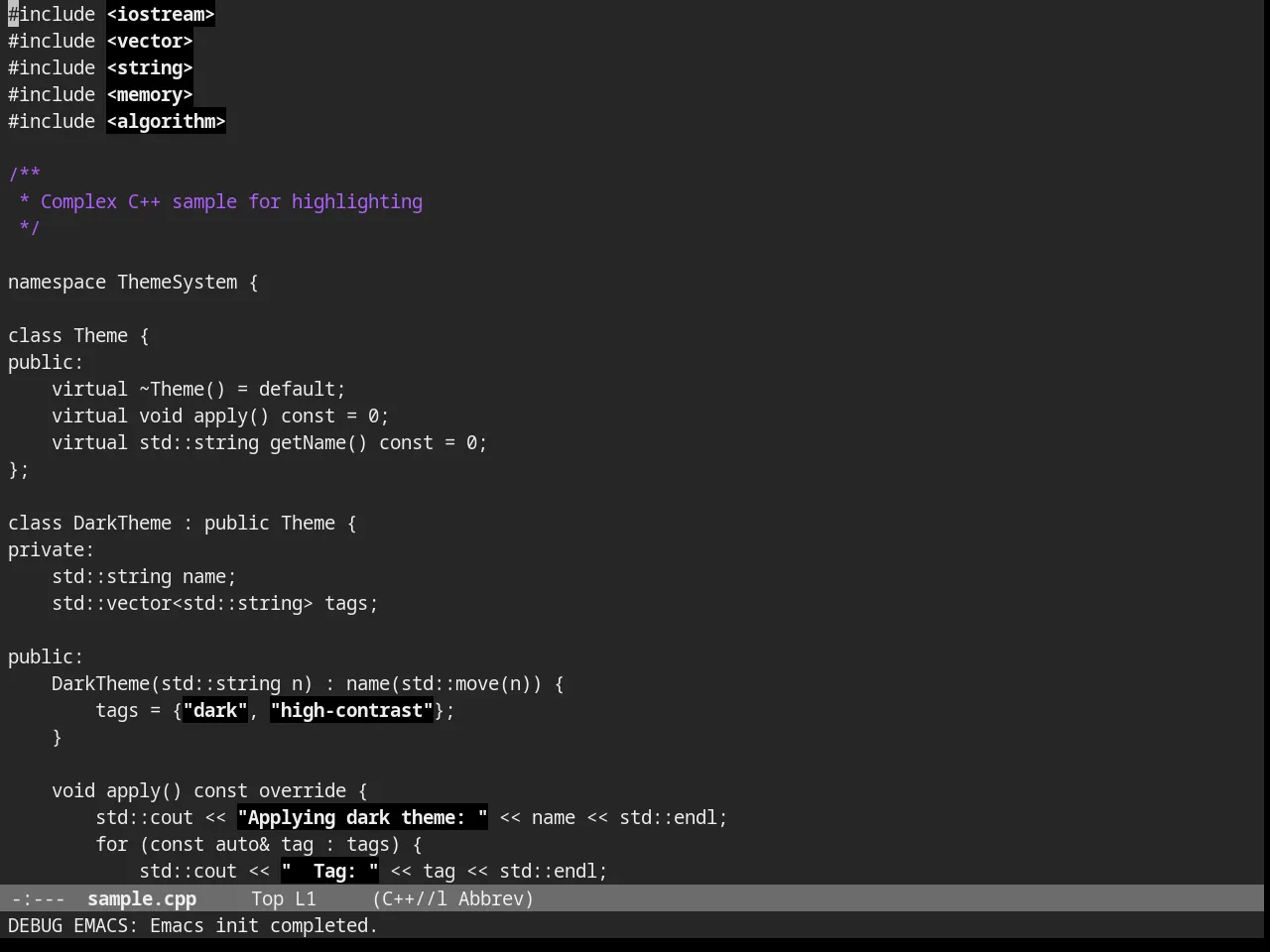1270x952 pixels.
Task: Click the 'class Theme {' declaration line
Action: click(x=78, y=335)
